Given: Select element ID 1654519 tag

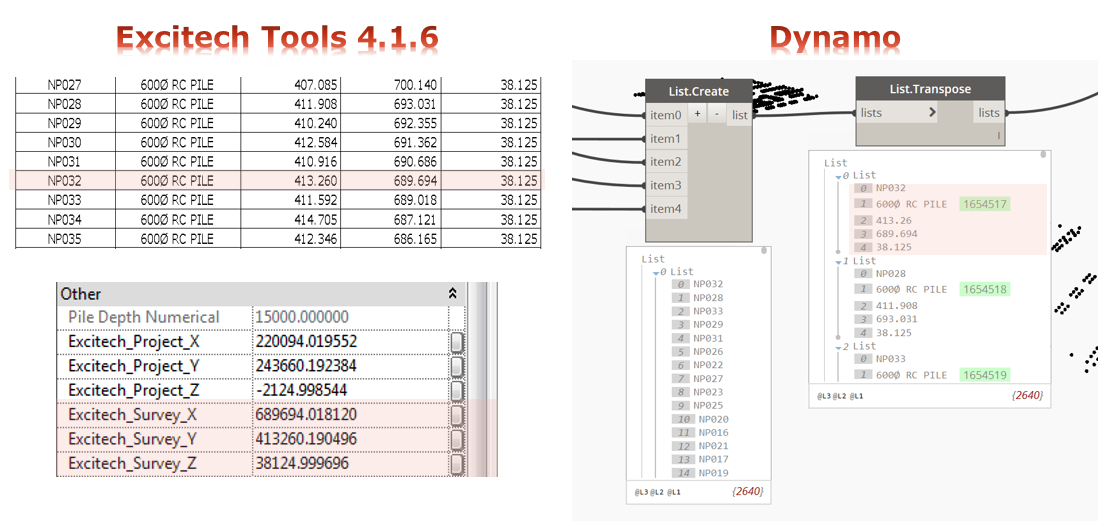Looking at the screenshot, I should 984,374.
